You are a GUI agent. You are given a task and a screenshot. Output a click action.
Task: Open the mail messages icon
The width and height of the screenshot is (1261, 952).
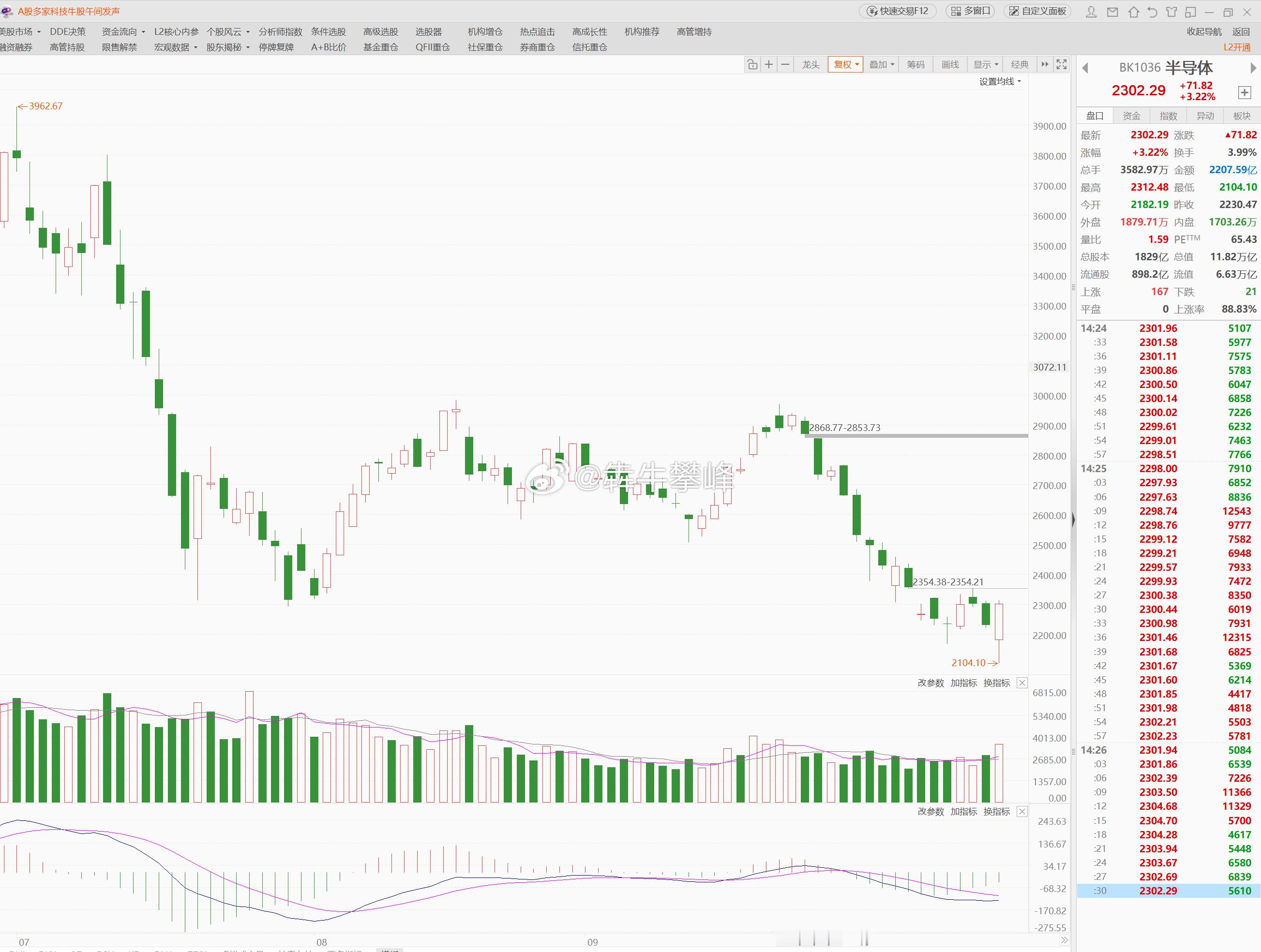[x=1112, y=12]
